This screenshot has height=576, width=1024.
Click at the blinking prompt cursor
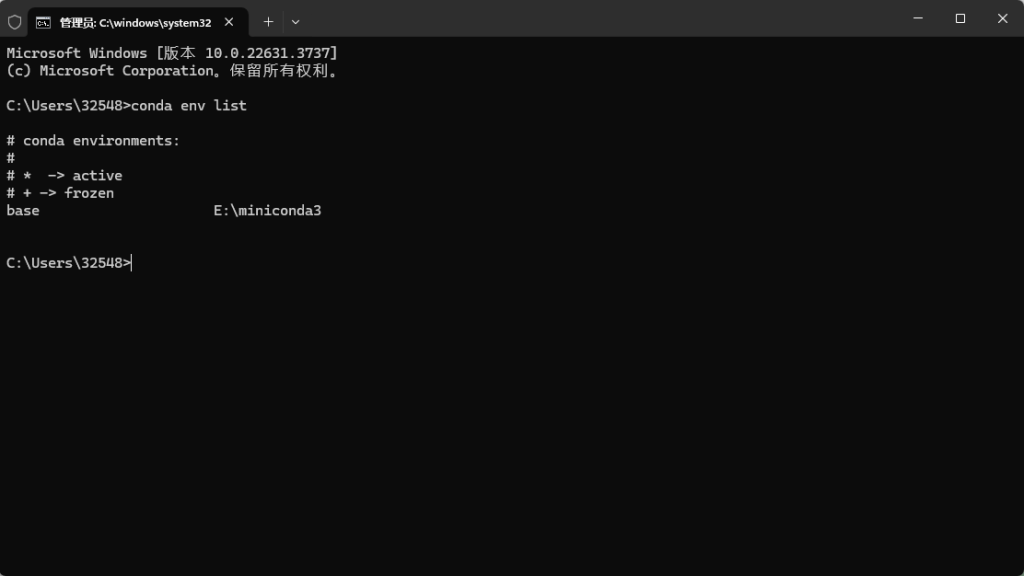[x=132, y=263]
